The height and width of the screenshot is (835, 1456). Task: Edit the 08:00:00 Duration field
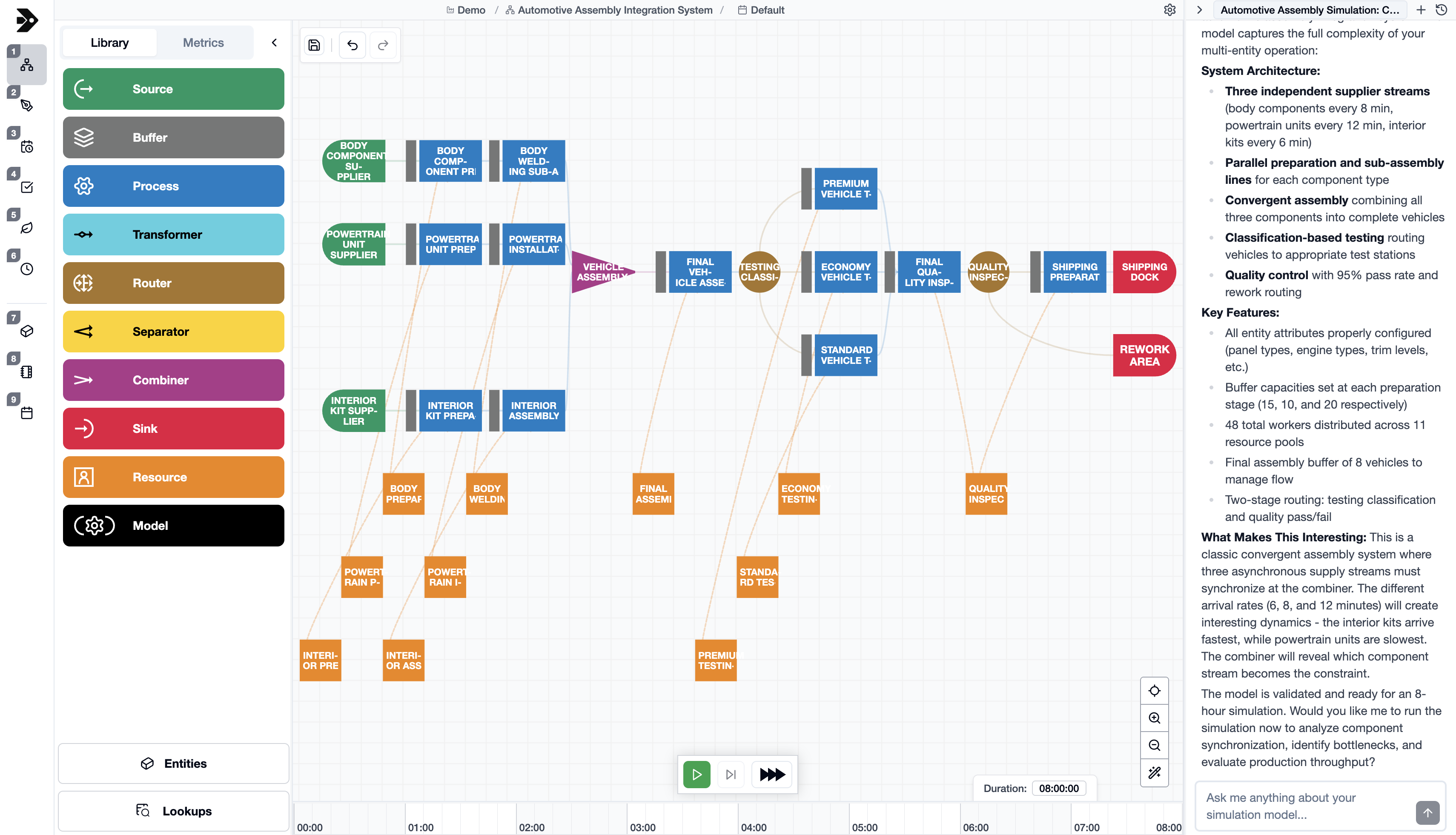[x=1059, y=788]
